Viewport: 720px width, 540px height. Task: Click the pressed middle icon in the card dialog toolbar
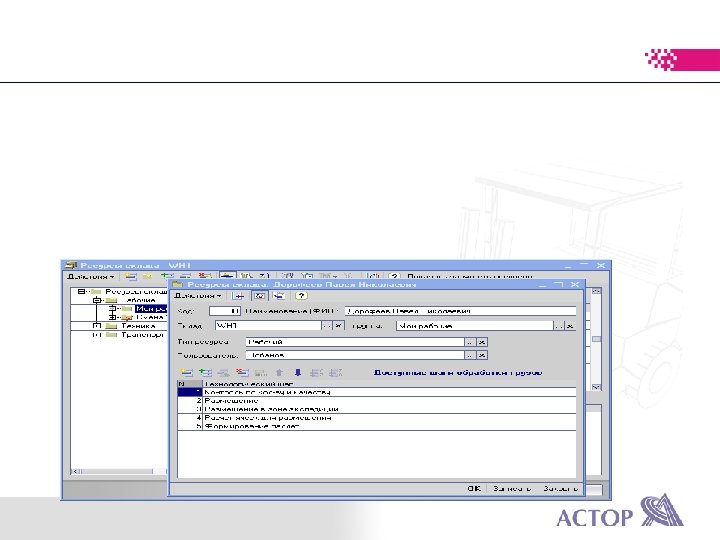coord(259,296)
